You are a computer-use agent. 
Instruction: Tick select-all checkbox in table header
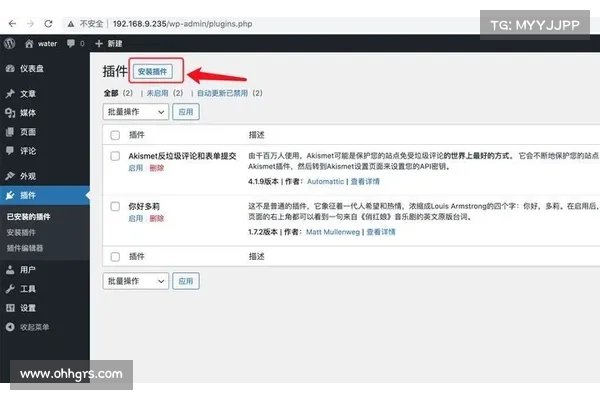pyautogui.click(x=115, y=135)
